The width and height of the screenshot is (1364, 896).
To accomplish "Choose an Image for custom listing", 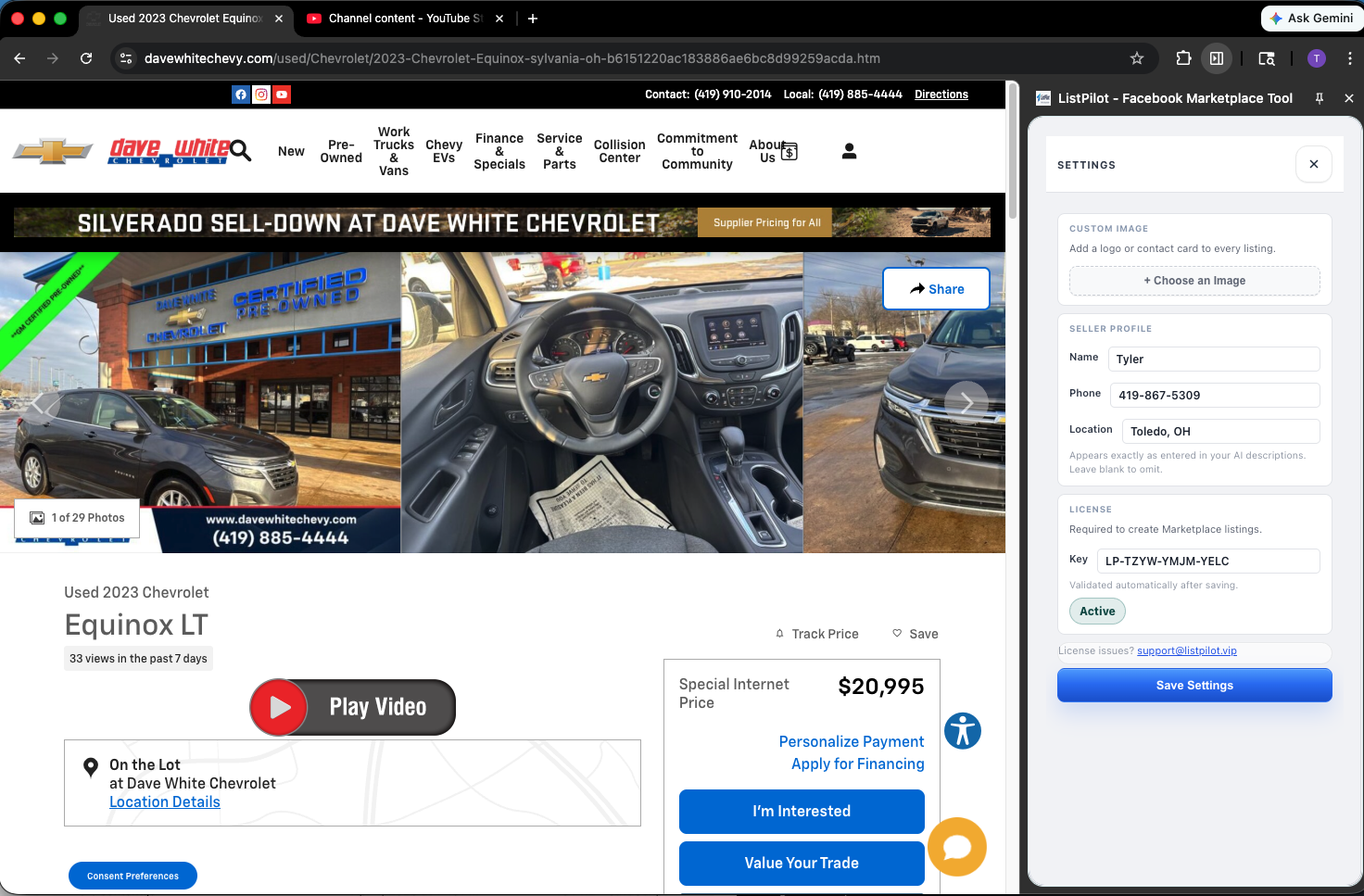I will pyautogui.click(x=1194, y=281).
